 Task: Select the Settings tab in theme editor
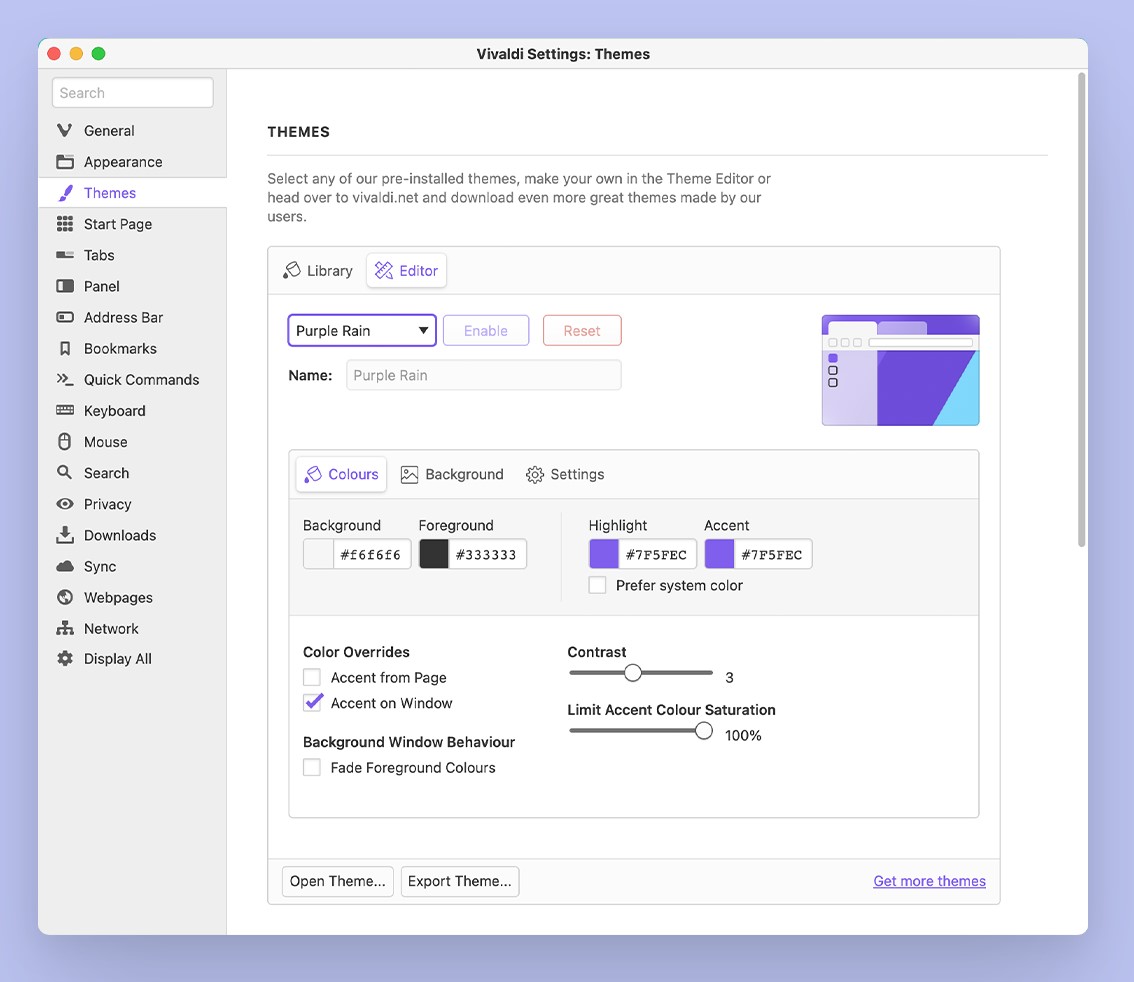(x=565, y=474)
